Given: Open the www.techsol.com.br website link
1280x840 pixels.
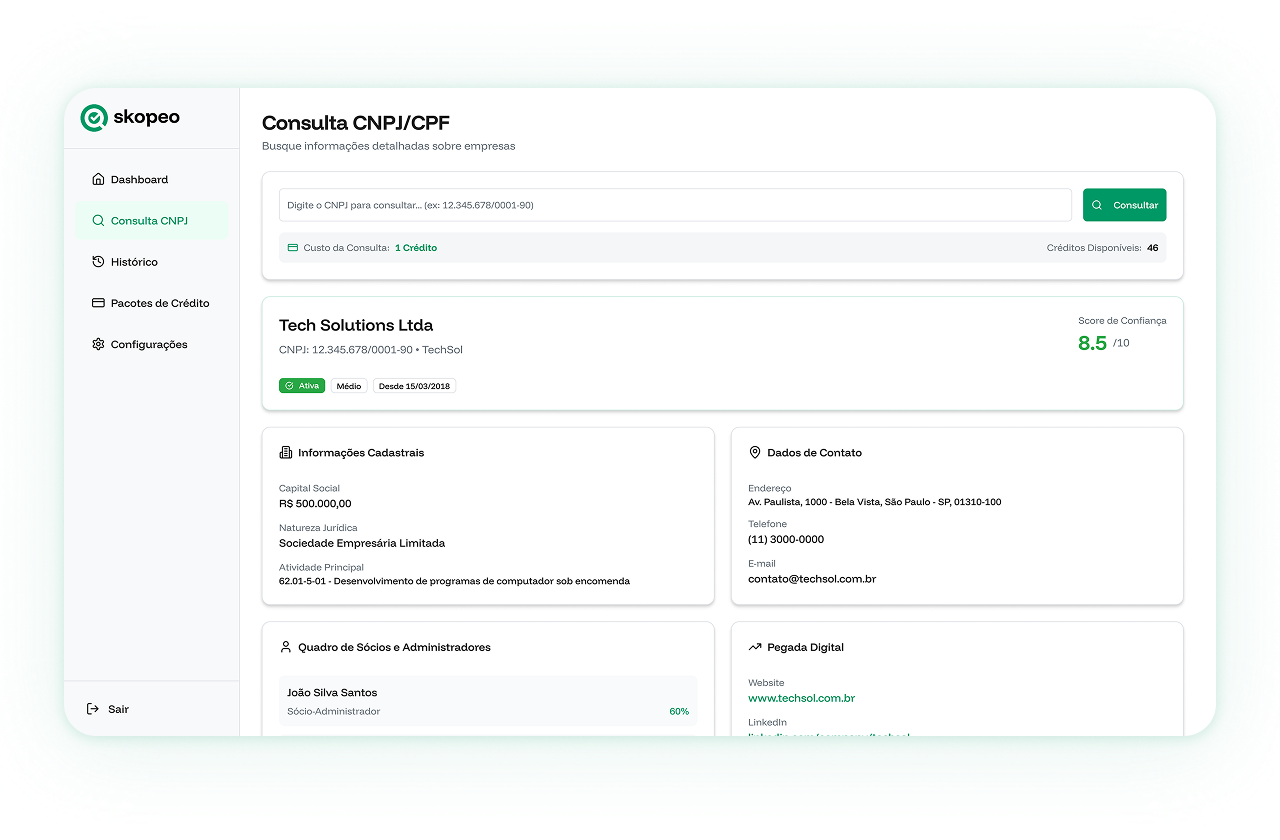Looking at the screenshot, I should (801, 698).
